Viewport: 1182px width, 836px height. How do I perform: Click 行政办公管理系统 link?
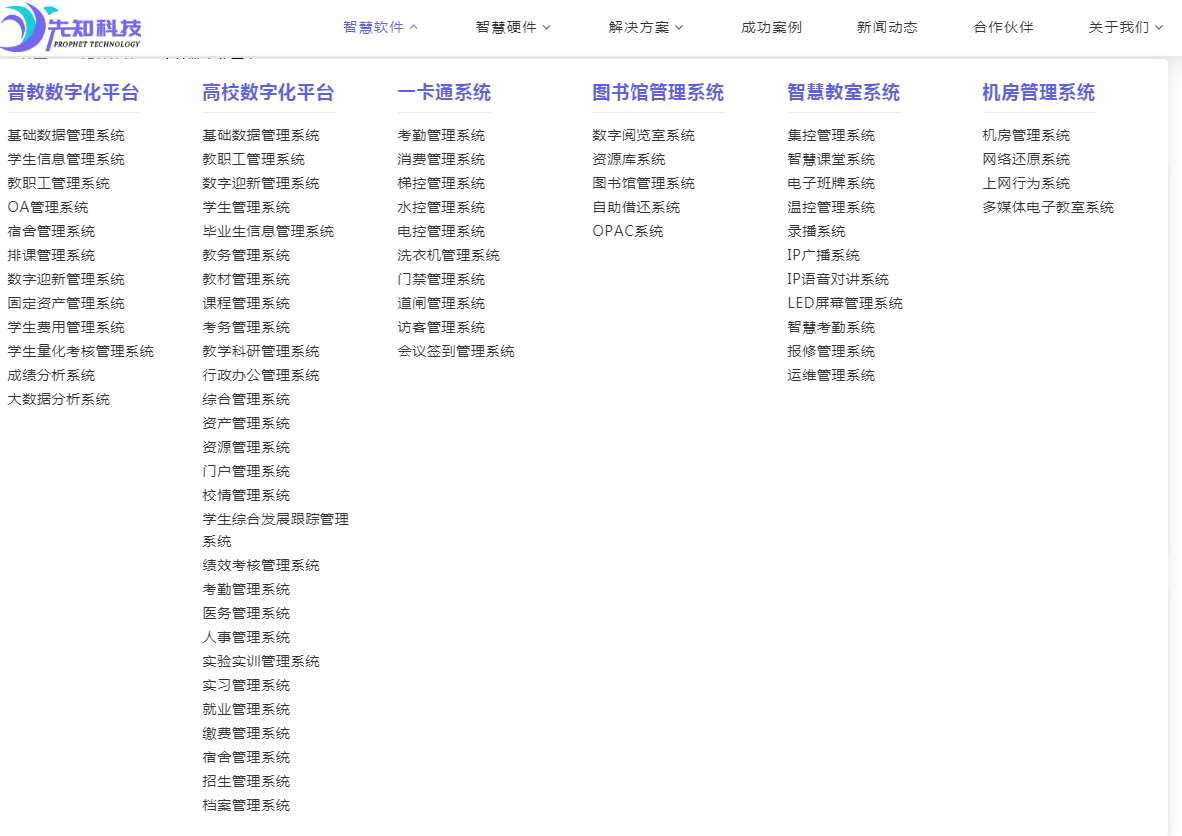point(261,375)
